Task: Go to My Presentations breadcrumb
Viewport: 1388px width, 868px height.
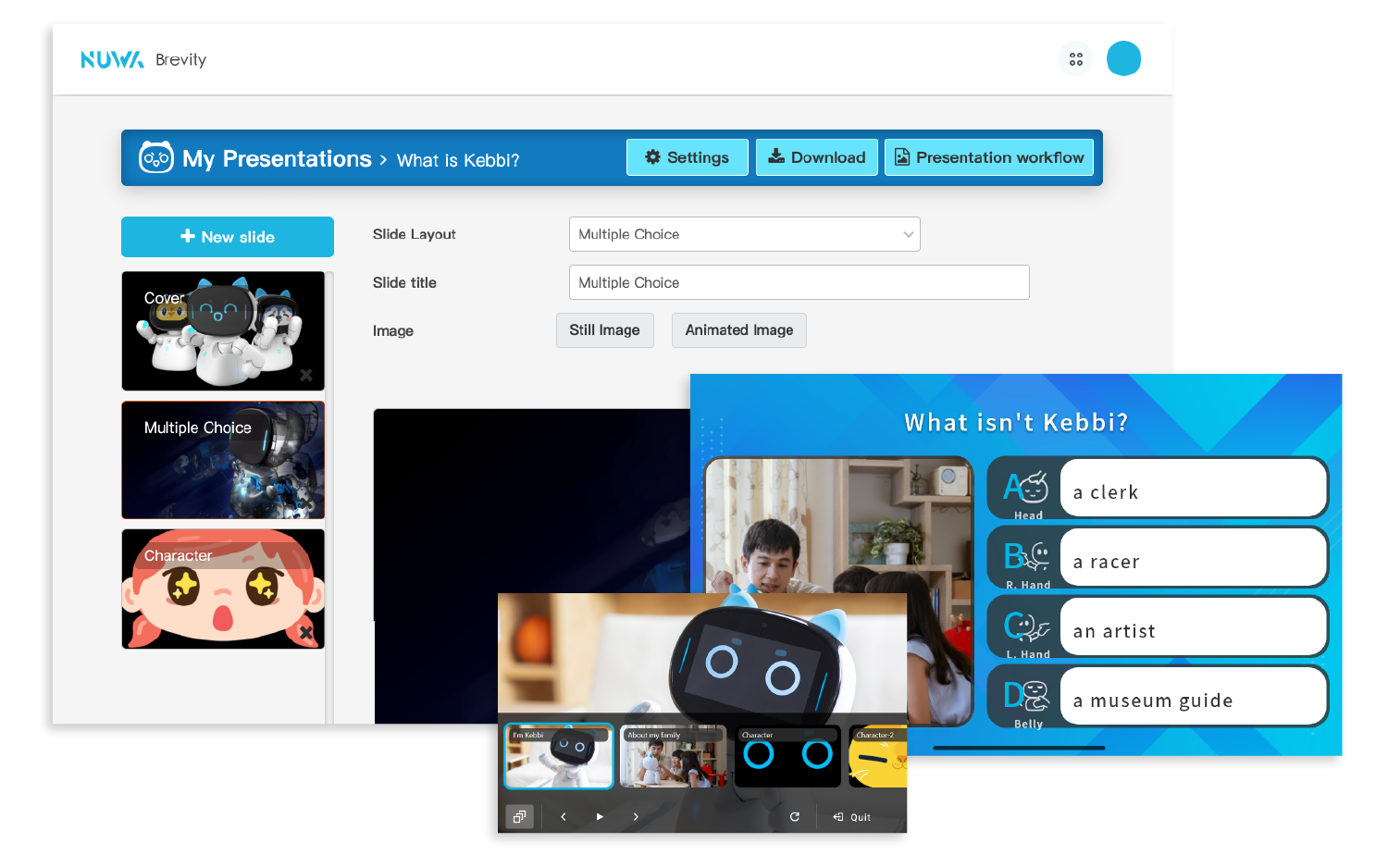Action: (x=277, y=158)
